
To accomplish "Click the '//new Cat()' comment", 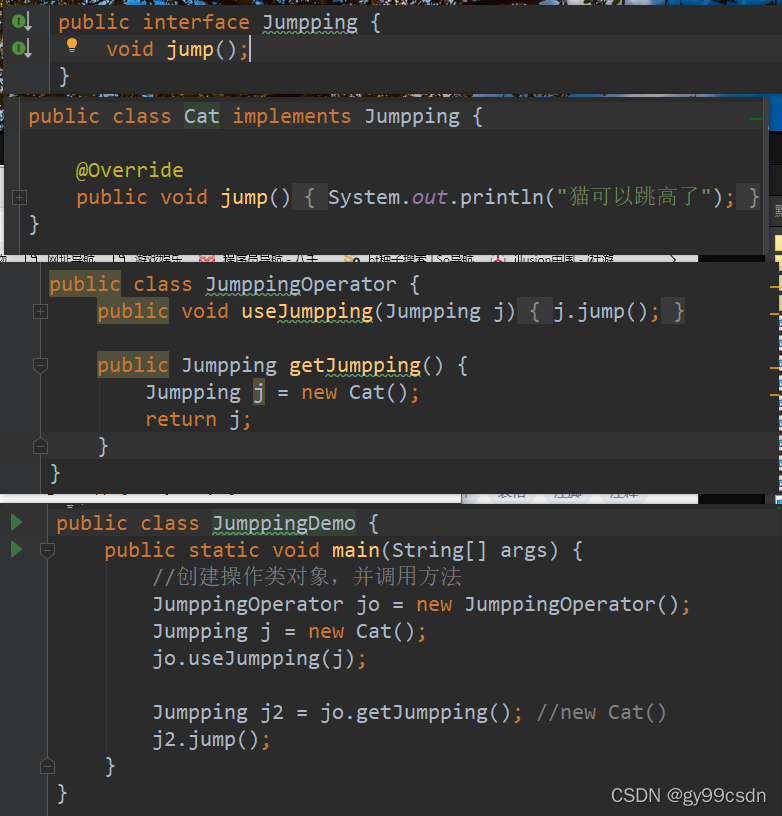I will tap(601, 712).
